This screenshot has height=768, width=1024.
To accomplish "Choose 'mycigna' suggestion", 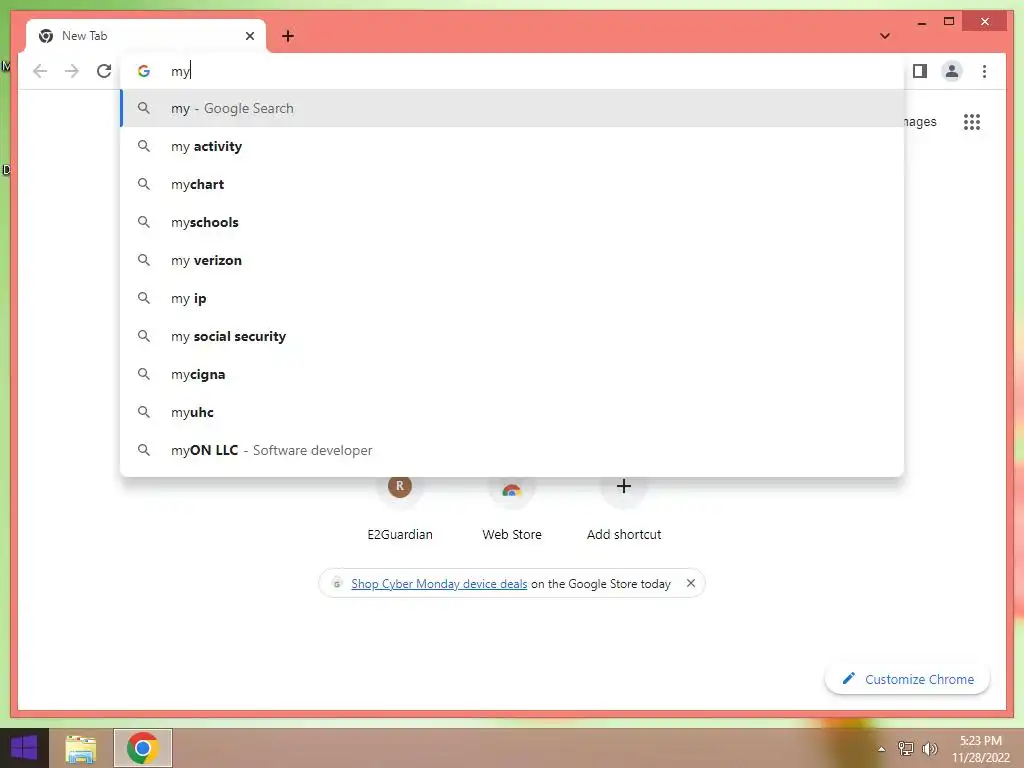I will pos(512,374).
